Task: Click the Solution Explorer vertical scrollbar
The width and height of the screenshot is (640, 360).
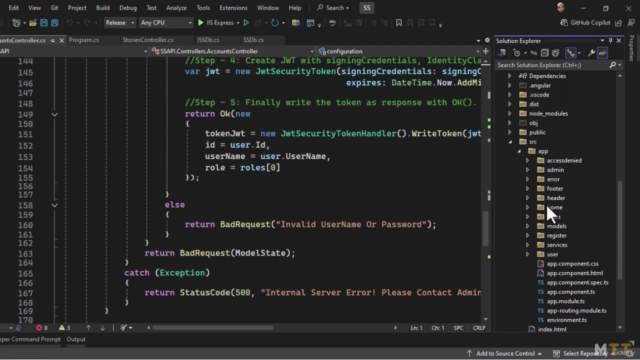Action: (620, 231)
